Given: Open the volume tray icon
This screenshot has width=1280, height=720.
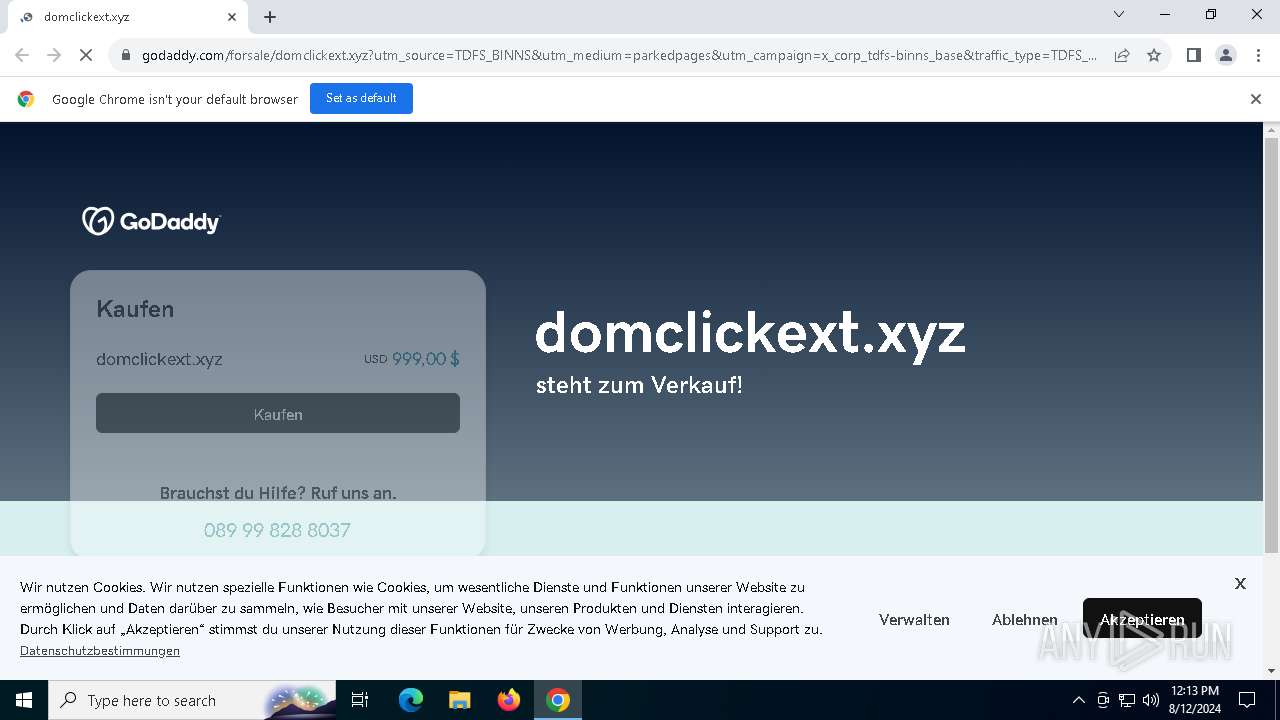Looking at the screenshot, I should click(1151, 700).
